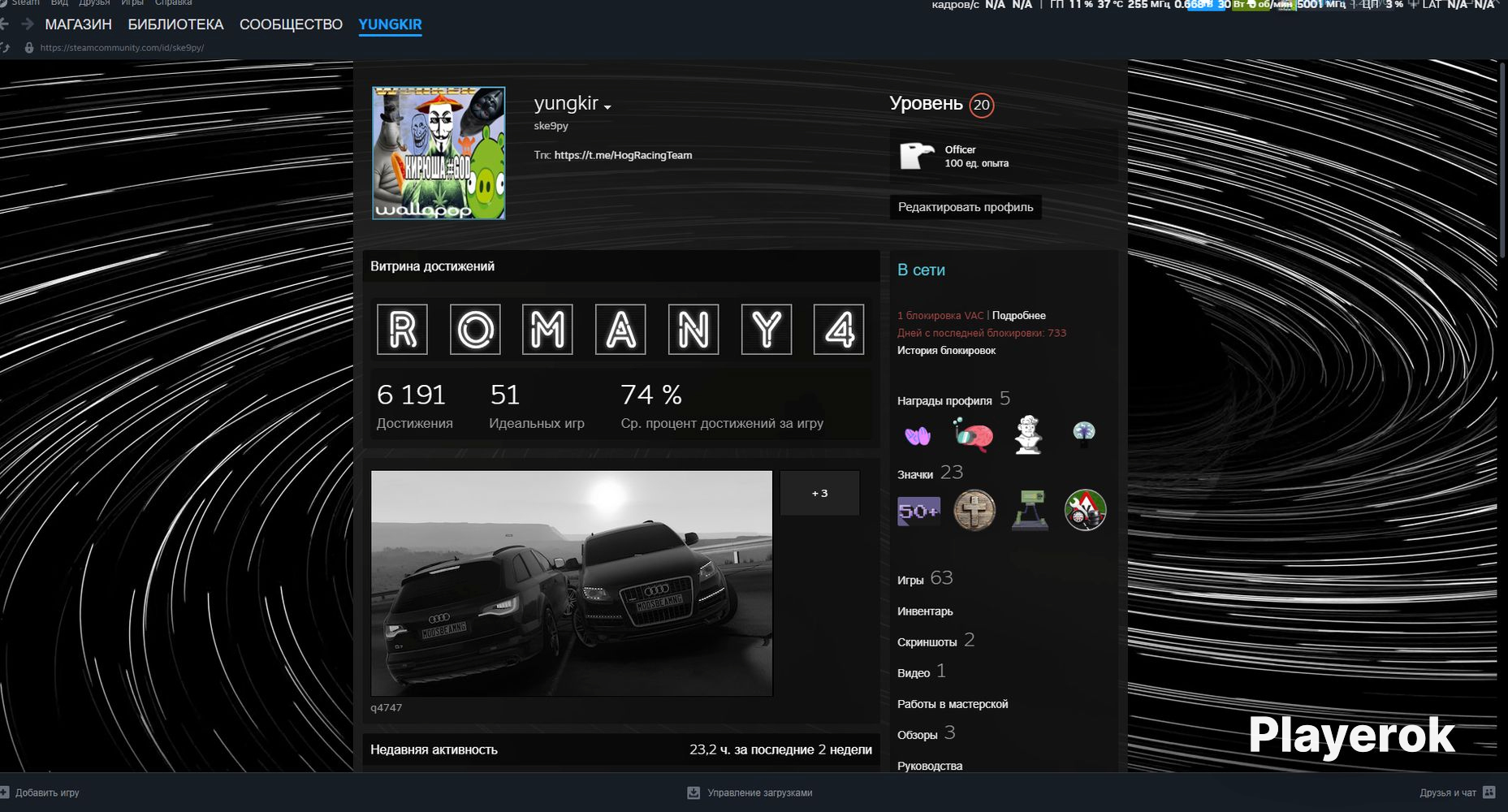Open the Друзья menu
Screen dimensions: 1508x812
click(x=94, y=3)
